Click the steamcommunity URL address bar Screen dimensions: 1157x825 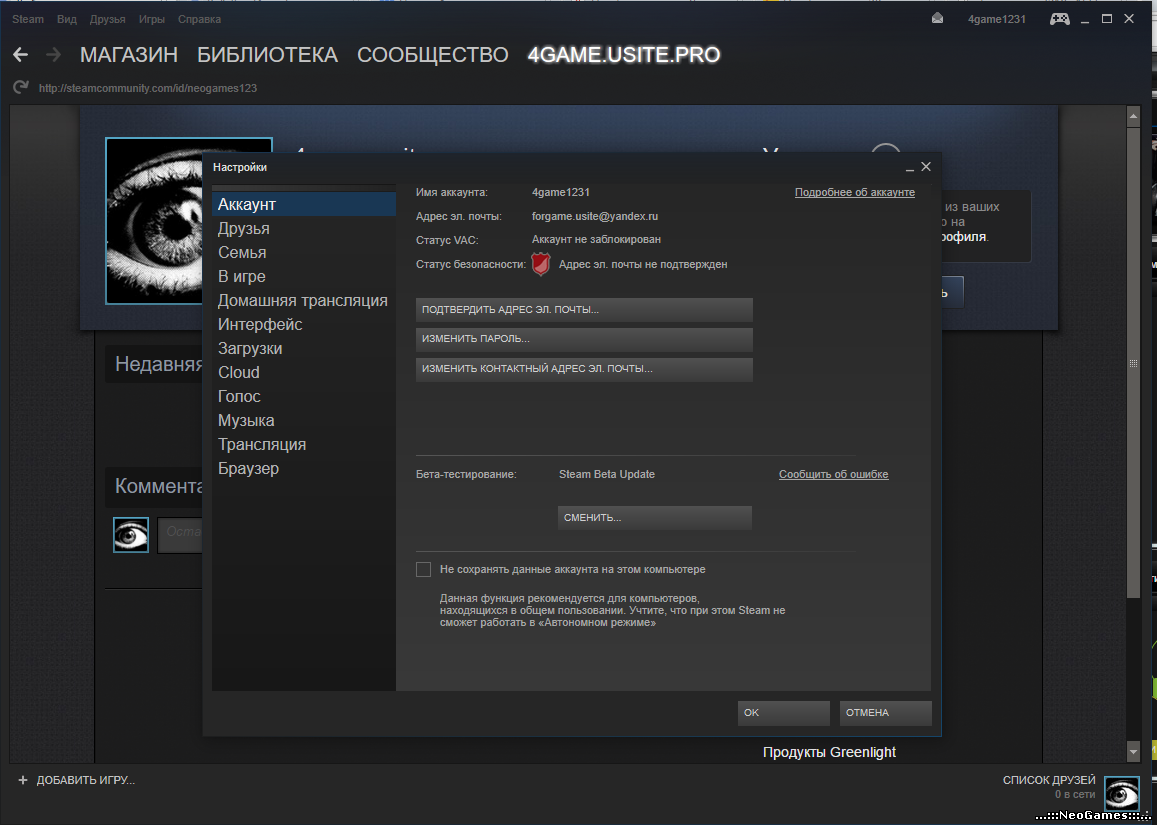[x=148, y=88]
